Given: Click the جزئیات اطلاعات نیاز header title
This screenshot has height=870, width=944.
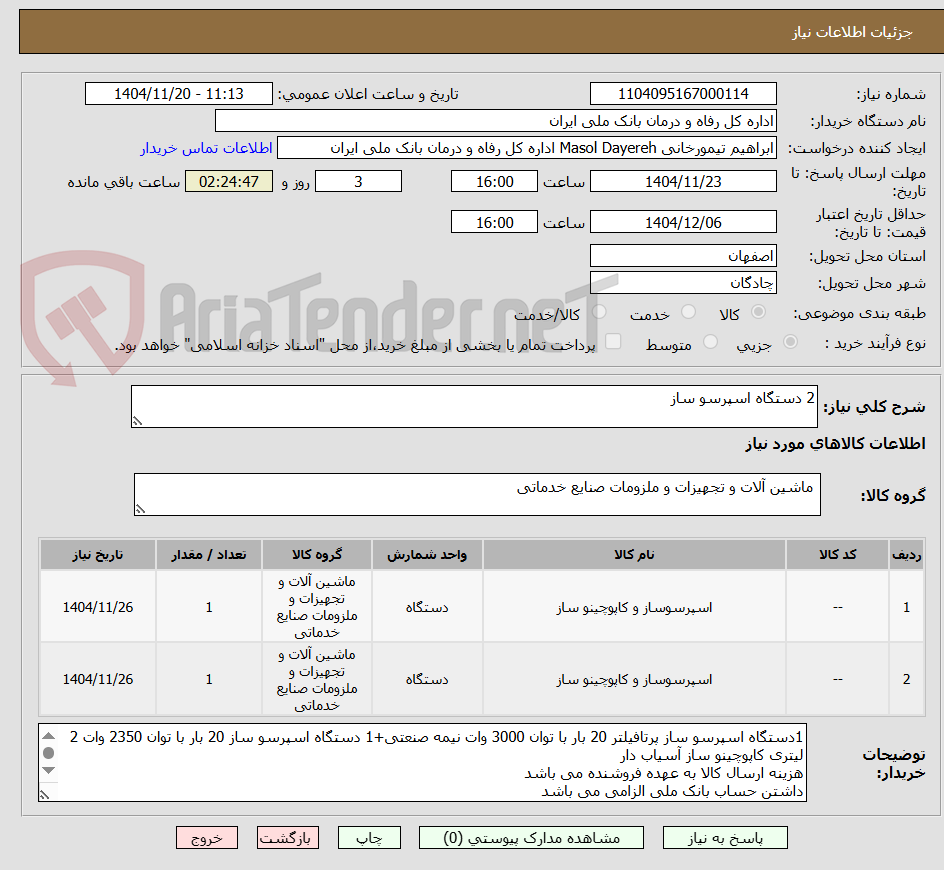Looking at the screenshot, I should (852, 32).
